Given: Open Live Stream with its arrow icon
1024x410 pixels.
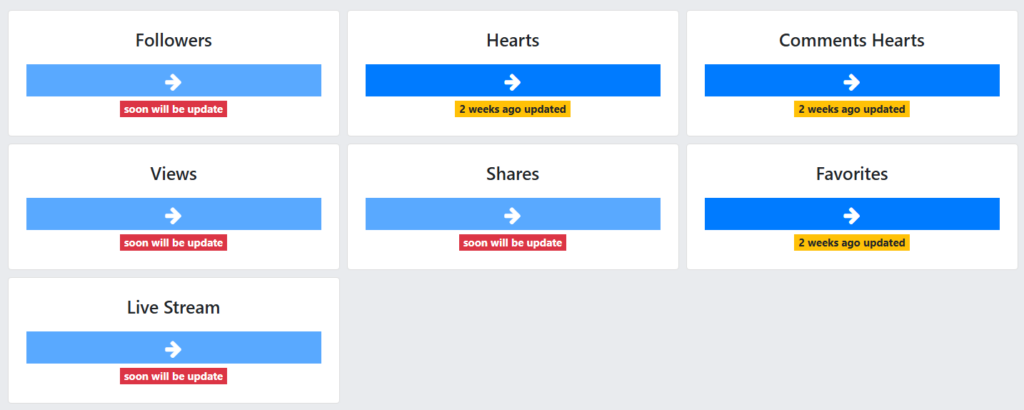Looking at the screenshot, I should coord(173,348).
